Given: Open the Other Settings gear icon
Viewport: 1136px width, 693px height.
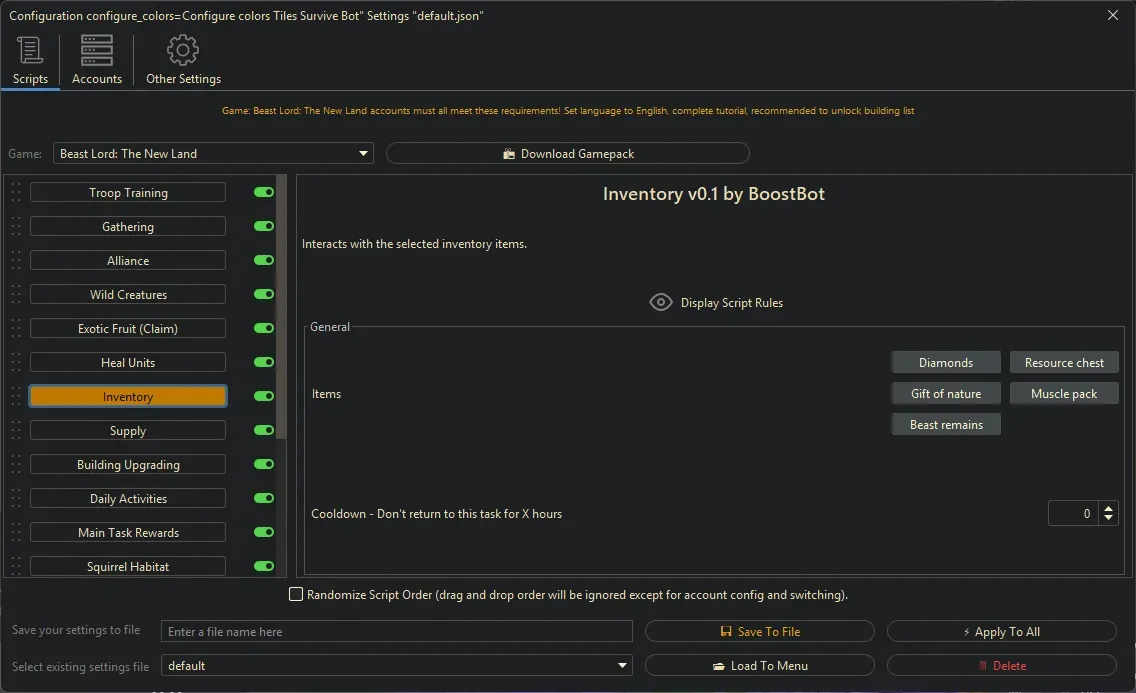Looking at the screenshot, I should [183, 51].
